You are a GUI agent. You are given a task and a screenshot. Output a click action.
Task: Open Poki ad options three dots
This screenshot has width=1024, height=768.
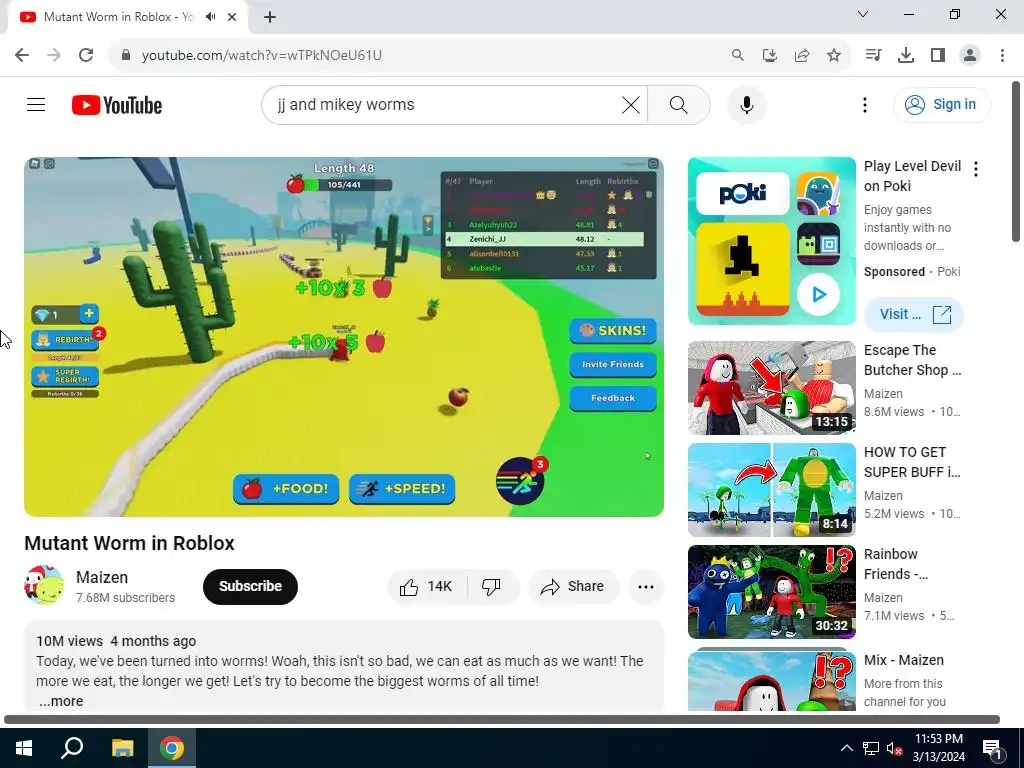976,169
